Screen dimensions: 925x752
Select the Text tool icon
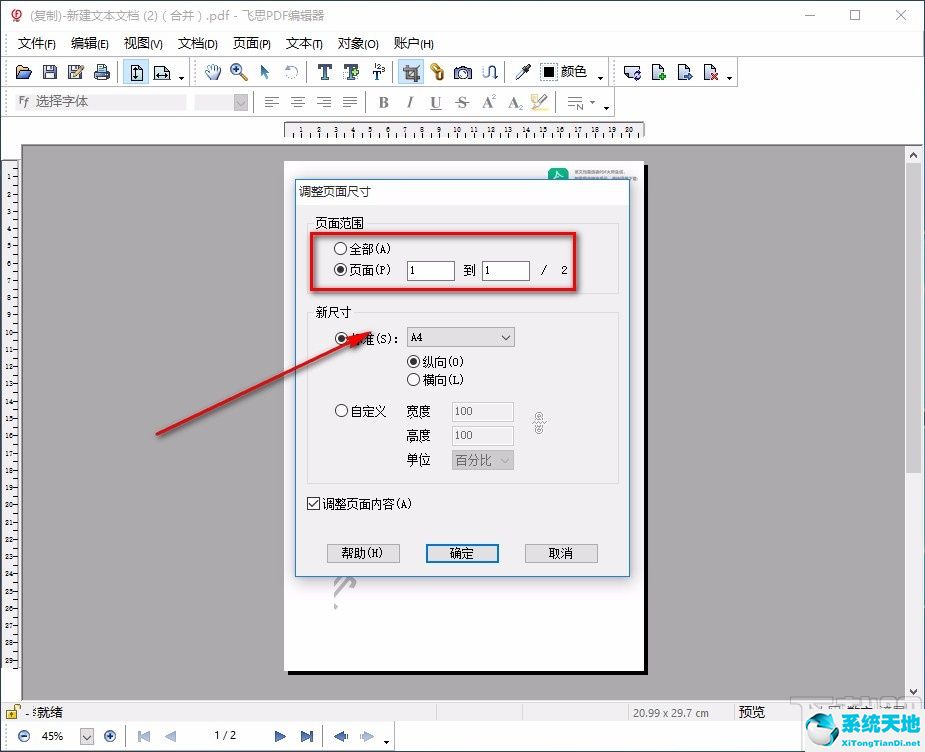click(x=324, y=72)
